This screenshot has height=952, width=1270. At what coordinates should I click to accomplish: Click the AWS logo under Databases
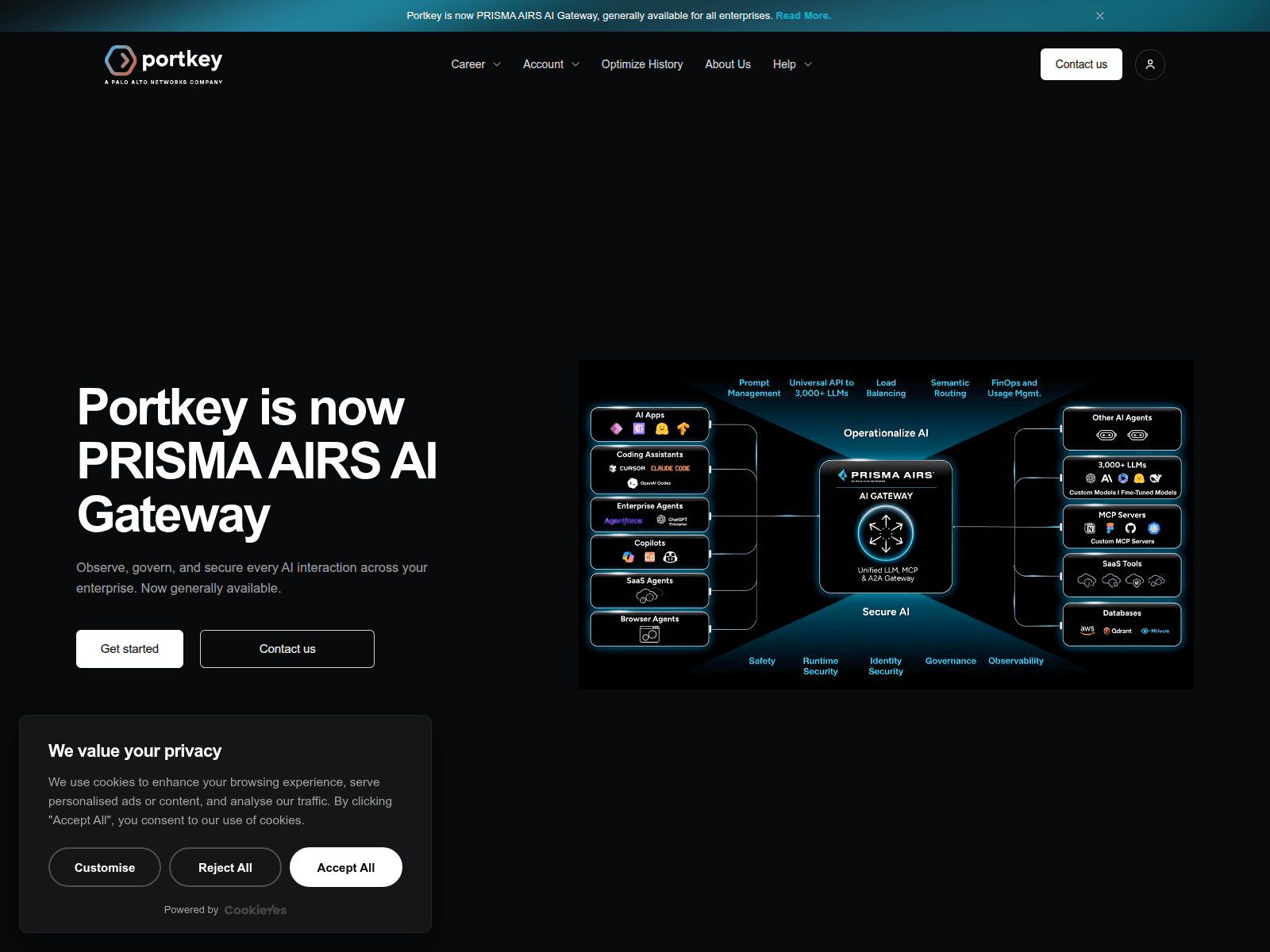(x=1087, y=630)
